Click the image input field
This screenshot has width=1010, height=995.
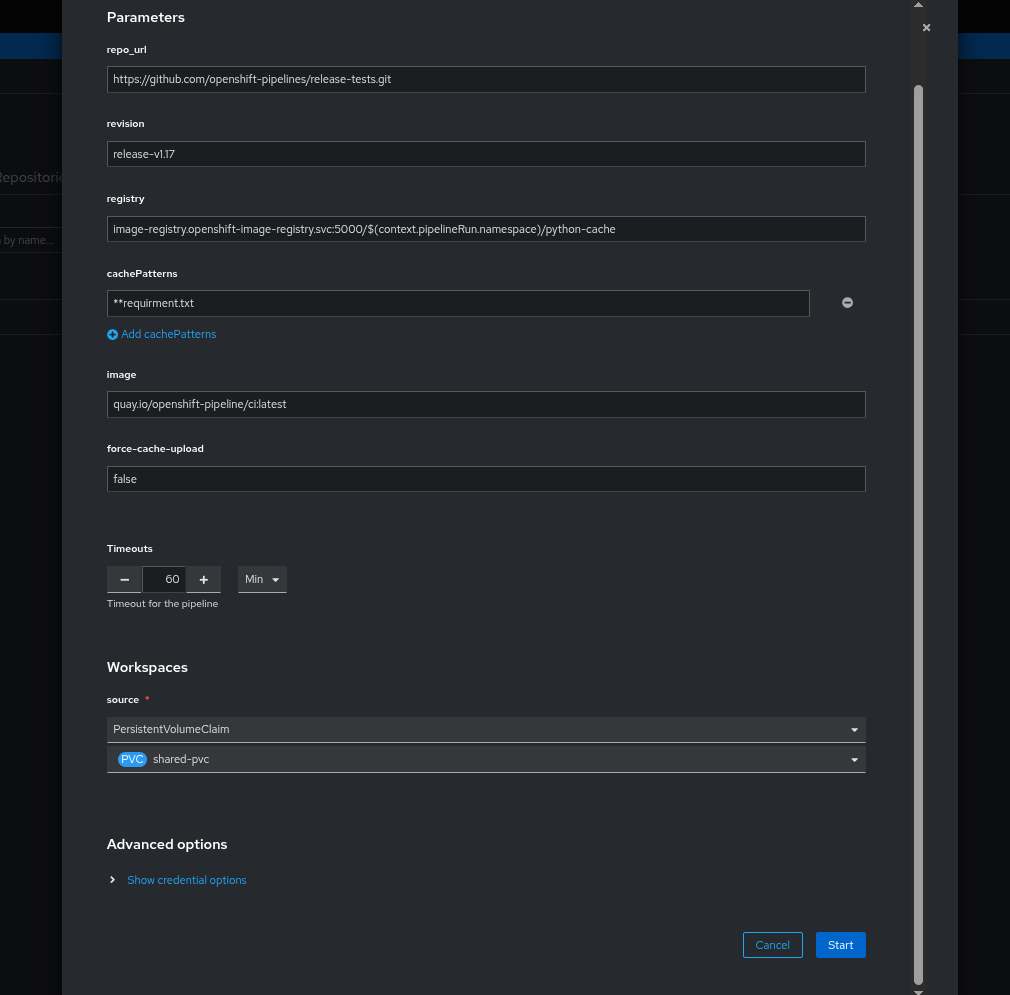(486, 404)
